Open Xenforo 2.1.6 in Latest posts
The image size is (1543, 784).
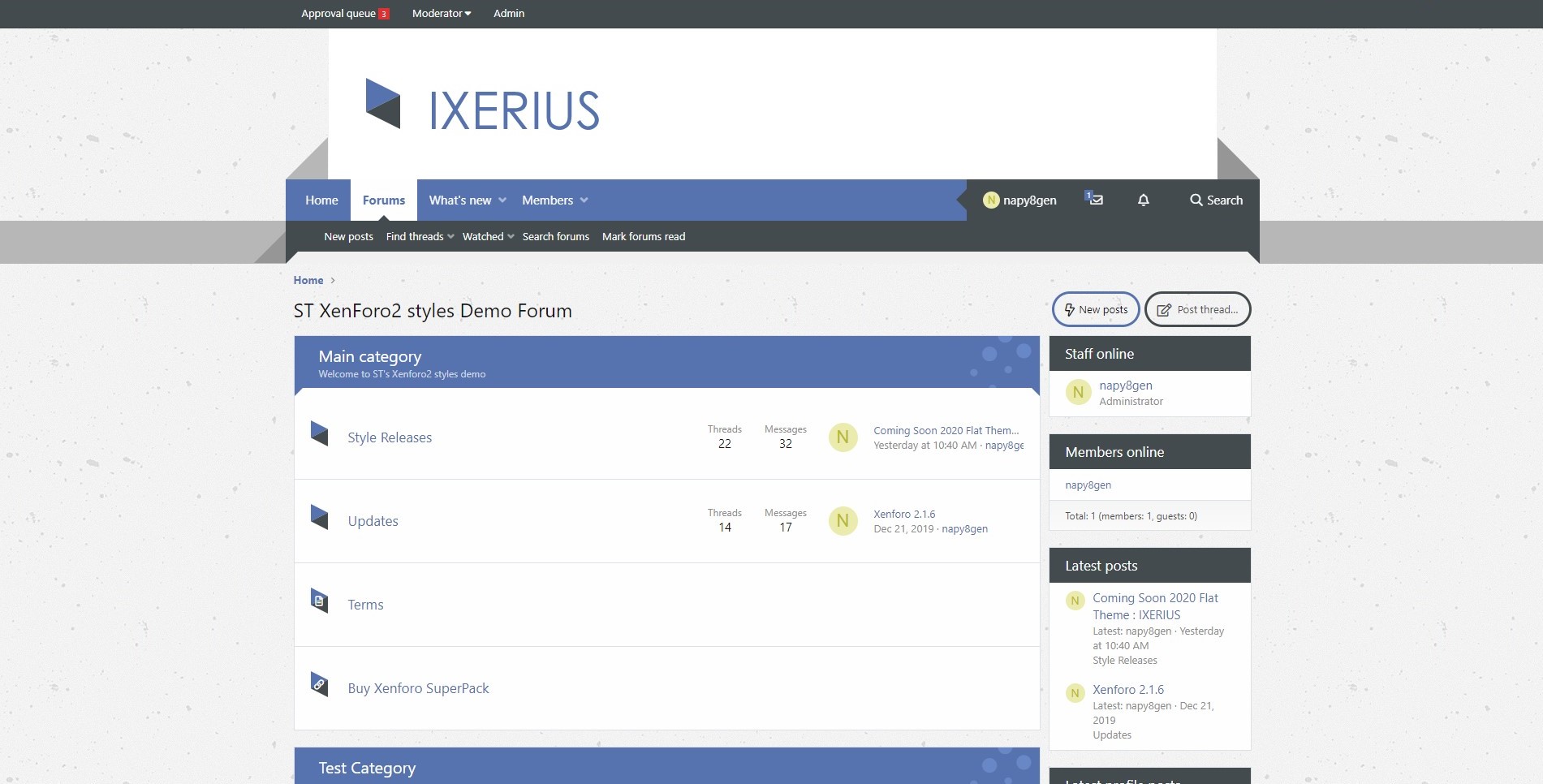tap(1128, 689)
